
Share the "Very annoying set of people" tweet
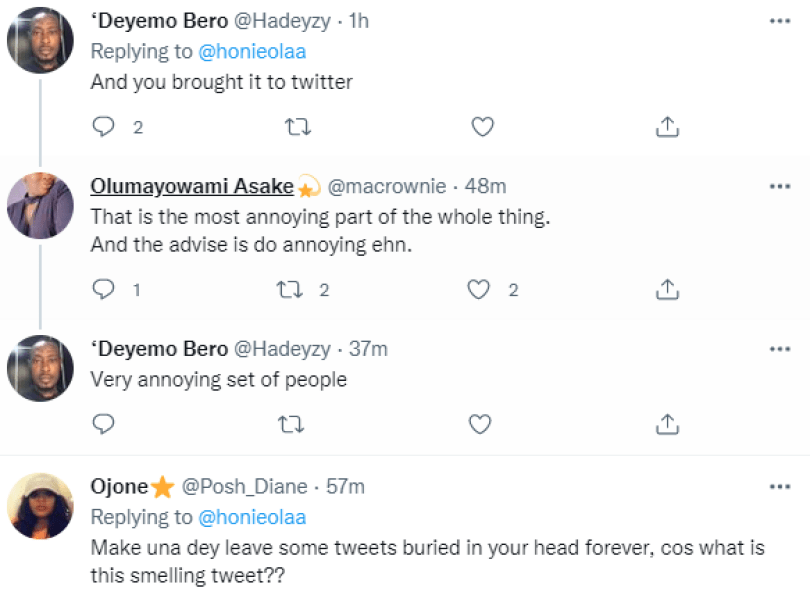[x=668, y=424]
